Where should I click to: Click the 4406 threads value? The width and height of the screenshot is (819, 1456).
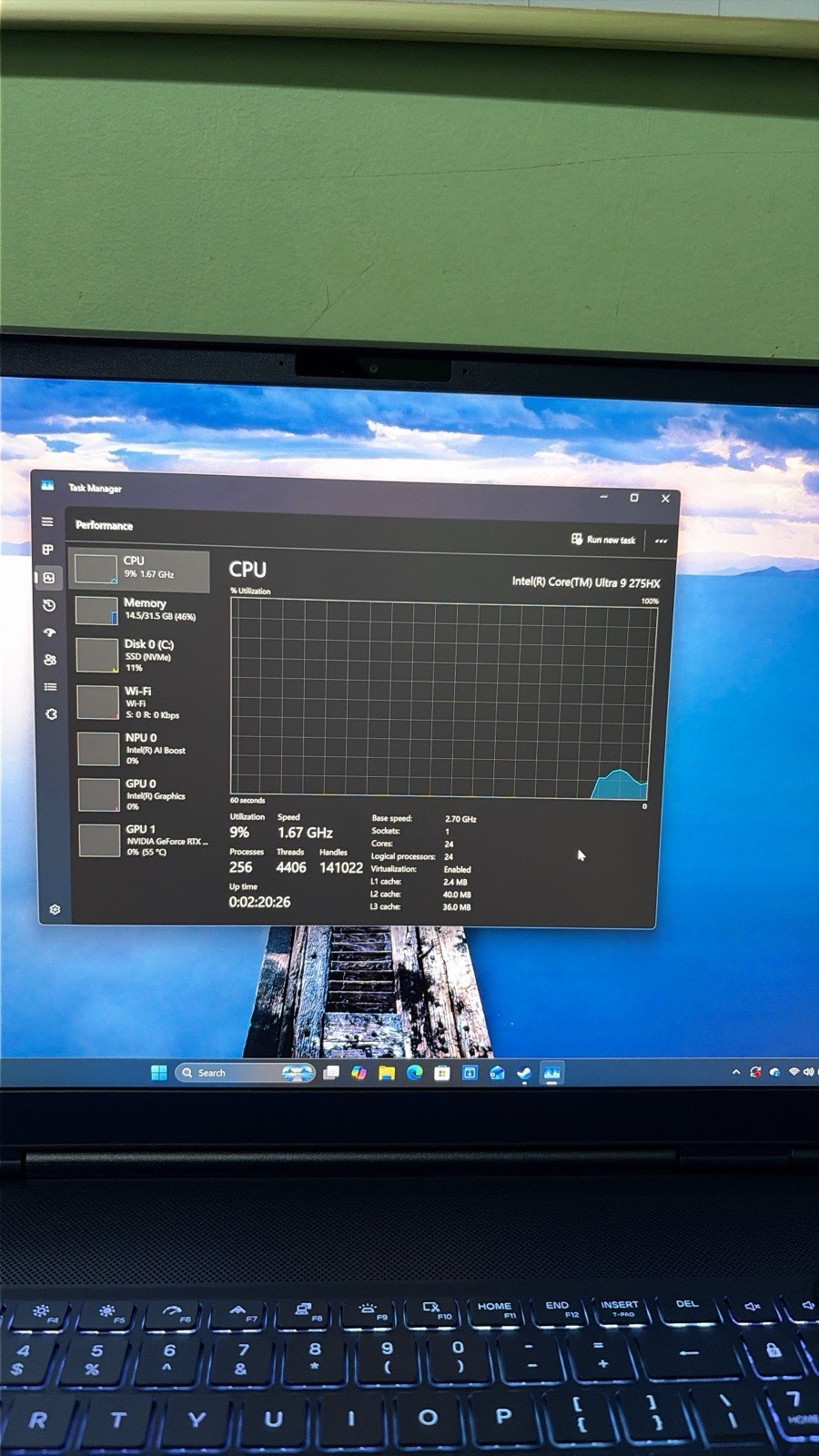coord(291,868)
